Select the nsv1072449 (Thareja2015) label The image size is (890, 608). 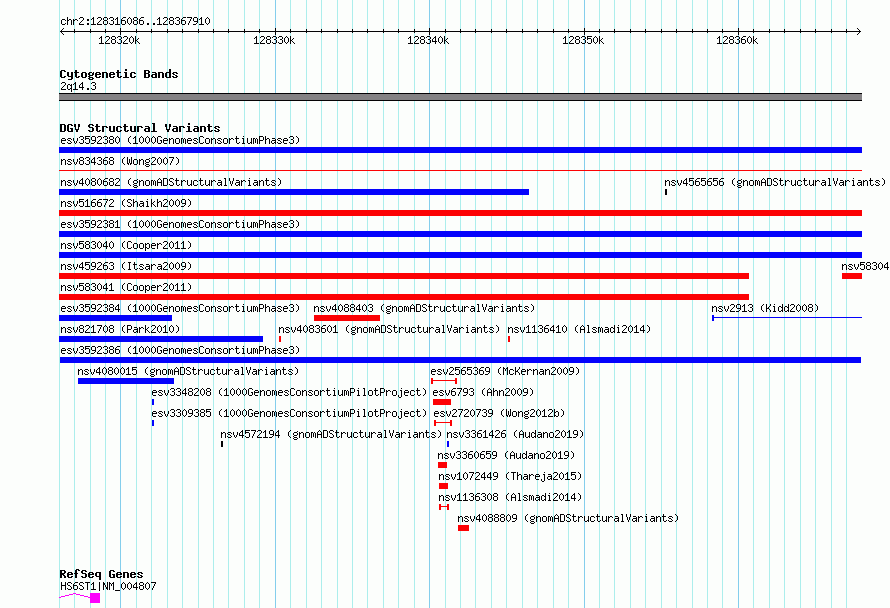tap(510, 476)
